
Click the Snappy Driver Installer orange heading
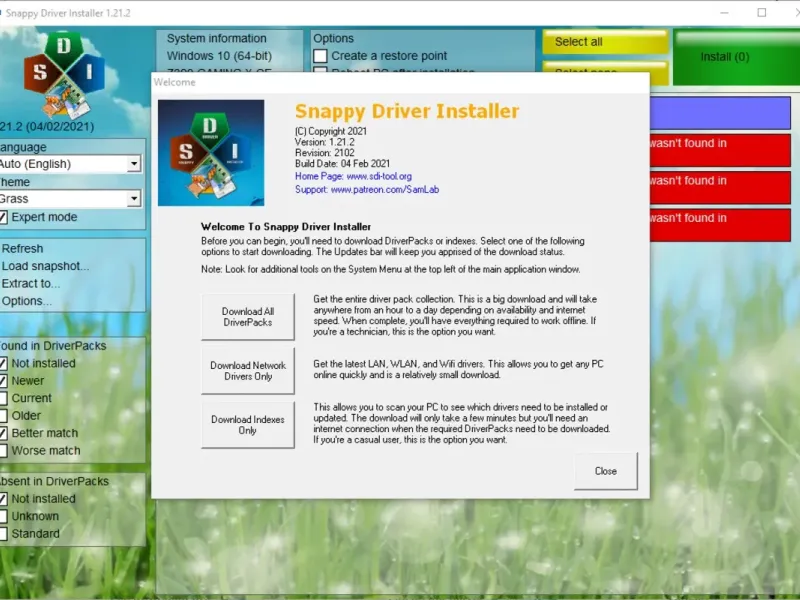[407, 111]
